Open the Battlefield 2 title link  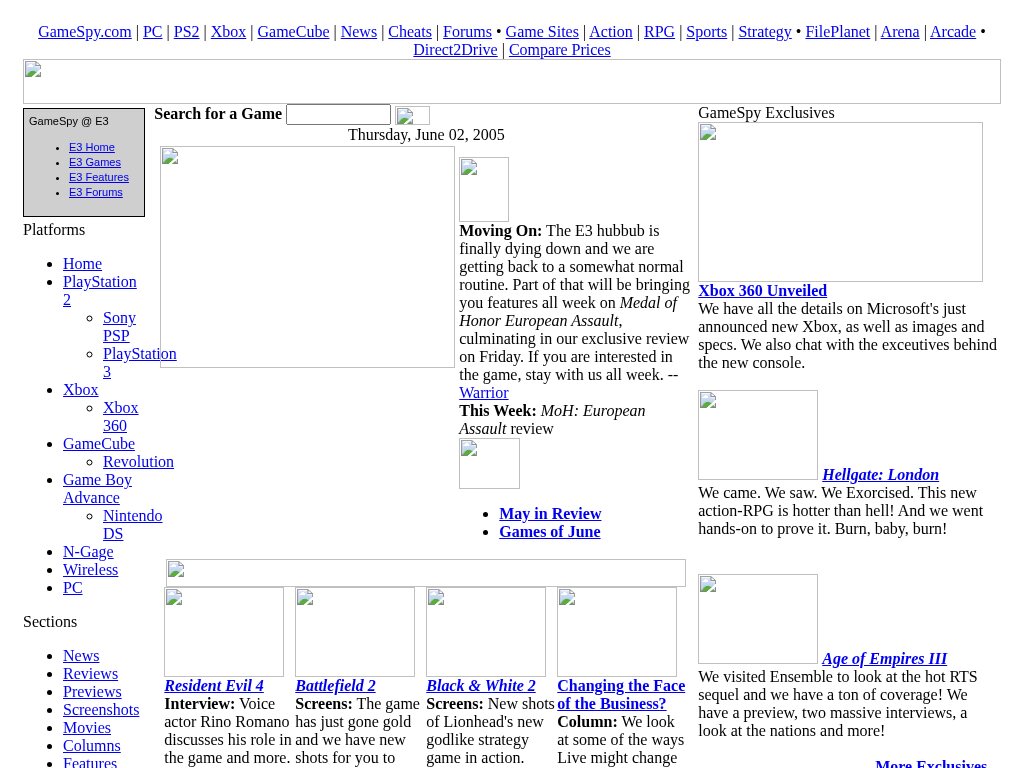(335, 686)
